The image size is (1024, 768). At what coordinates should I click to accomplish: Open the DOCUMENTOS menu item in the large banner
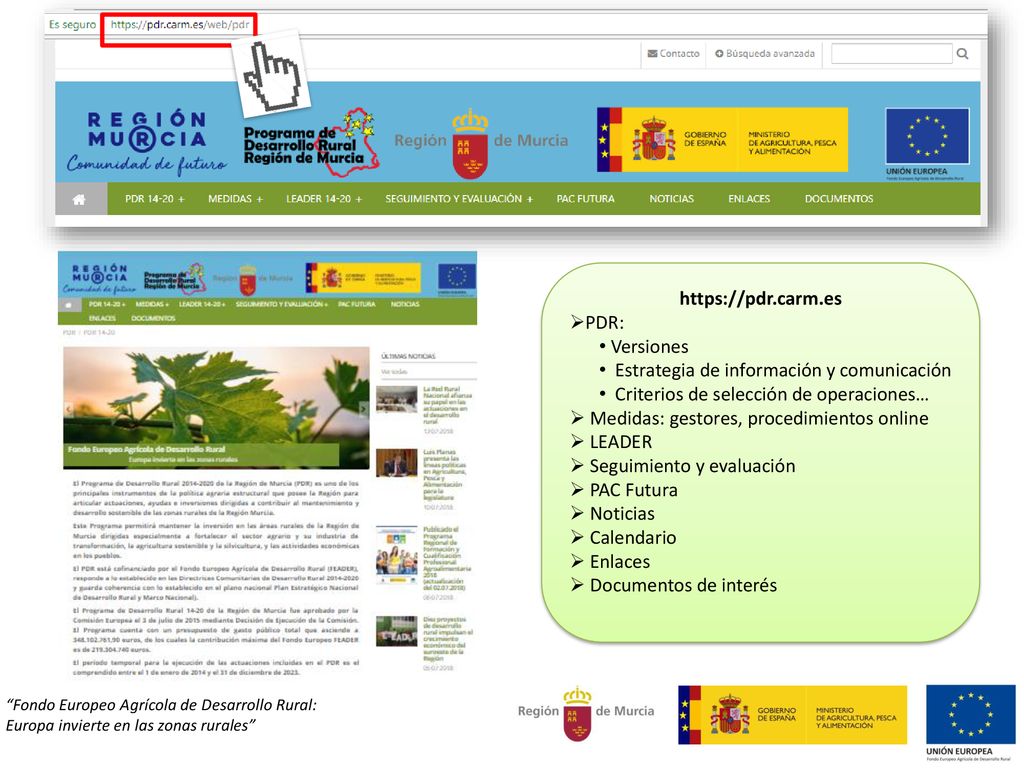pos(839,199)
